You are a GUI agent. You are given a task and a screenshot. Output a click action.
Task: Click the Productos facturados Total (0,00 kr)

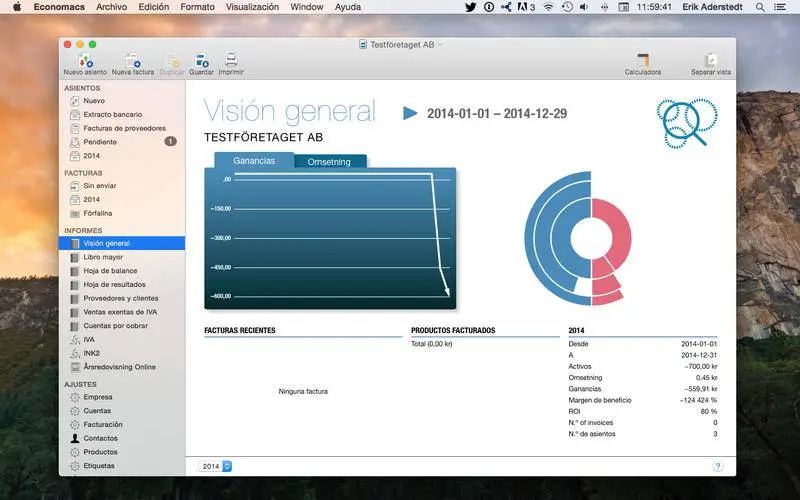pos(432,344)
